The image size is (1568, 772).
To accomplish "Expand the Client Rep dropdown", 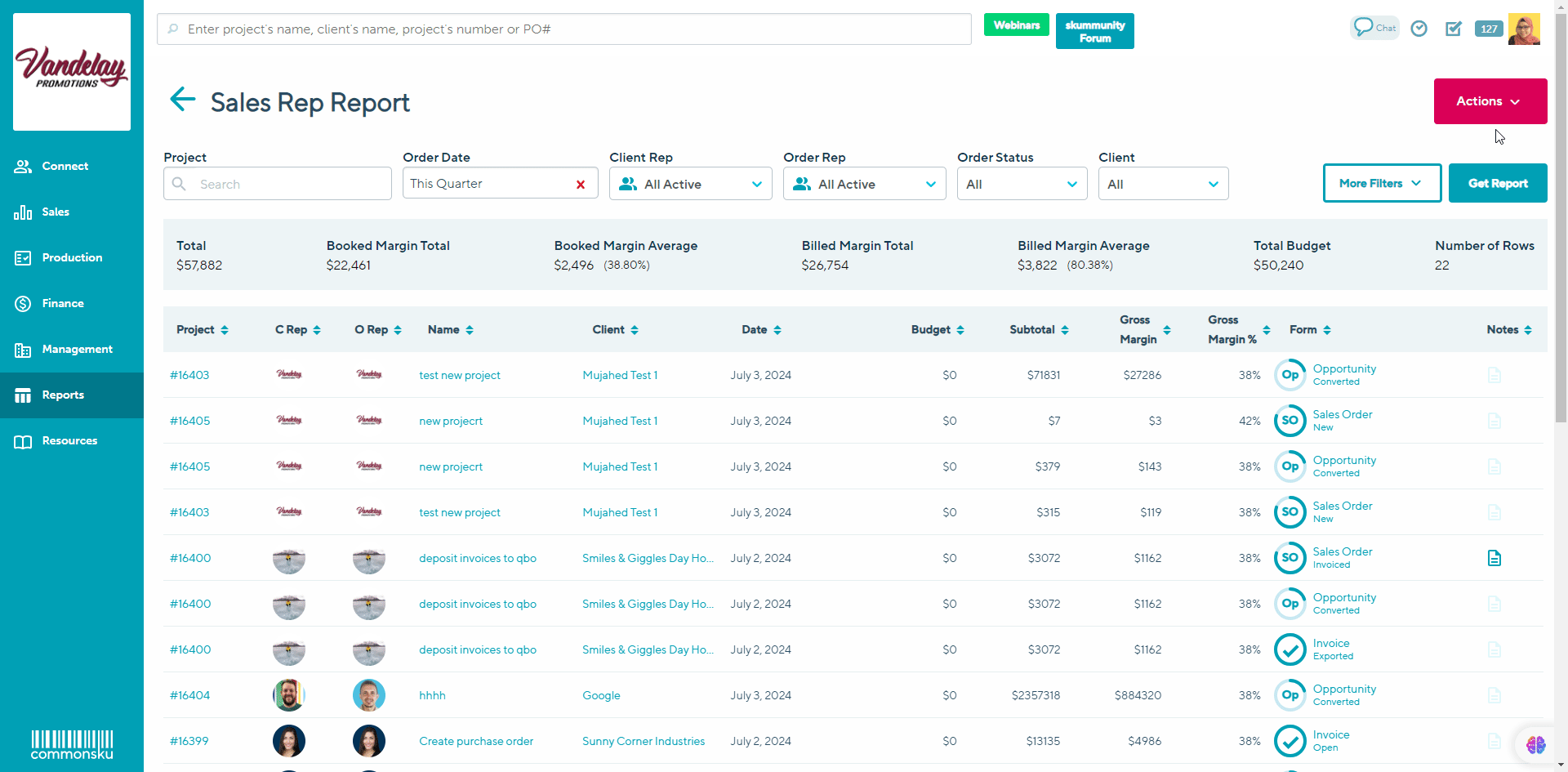I will tap(690, 185).
